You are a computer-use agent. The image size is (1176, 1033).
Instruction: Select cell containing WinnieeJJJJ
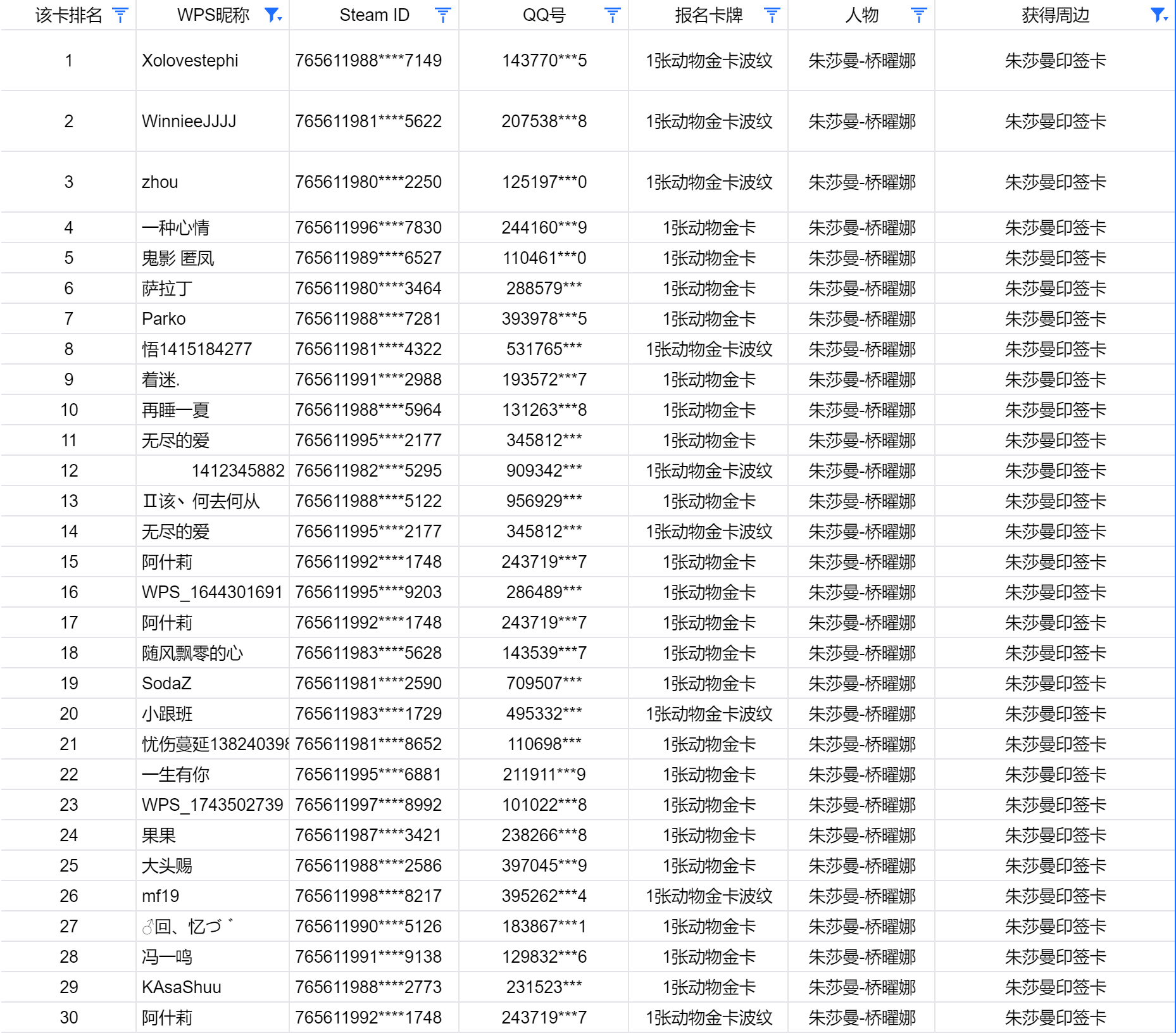tap(213, 122)
